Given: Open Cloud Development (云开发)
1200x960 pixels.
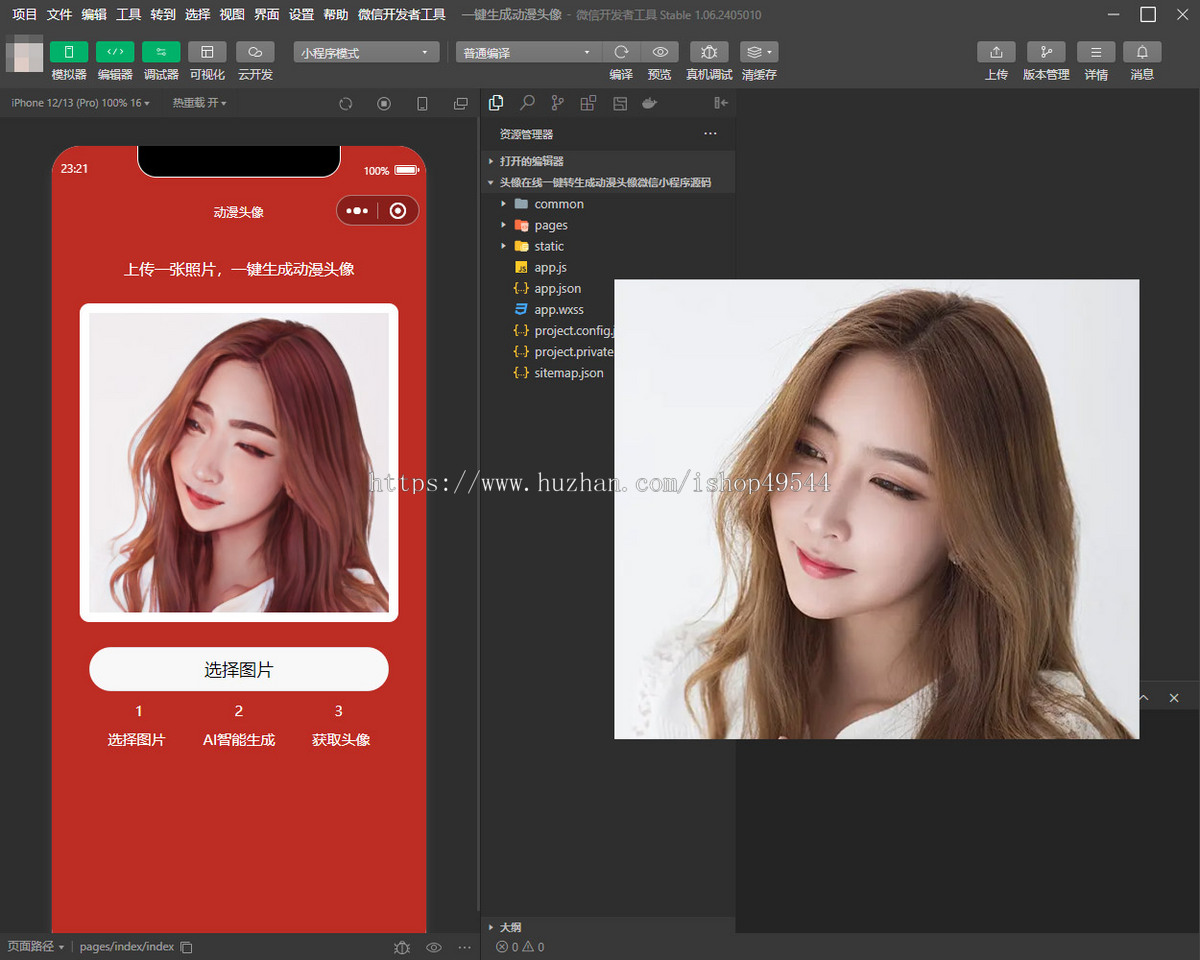Looking at the screenshot, I should click(x=255, y=52).
